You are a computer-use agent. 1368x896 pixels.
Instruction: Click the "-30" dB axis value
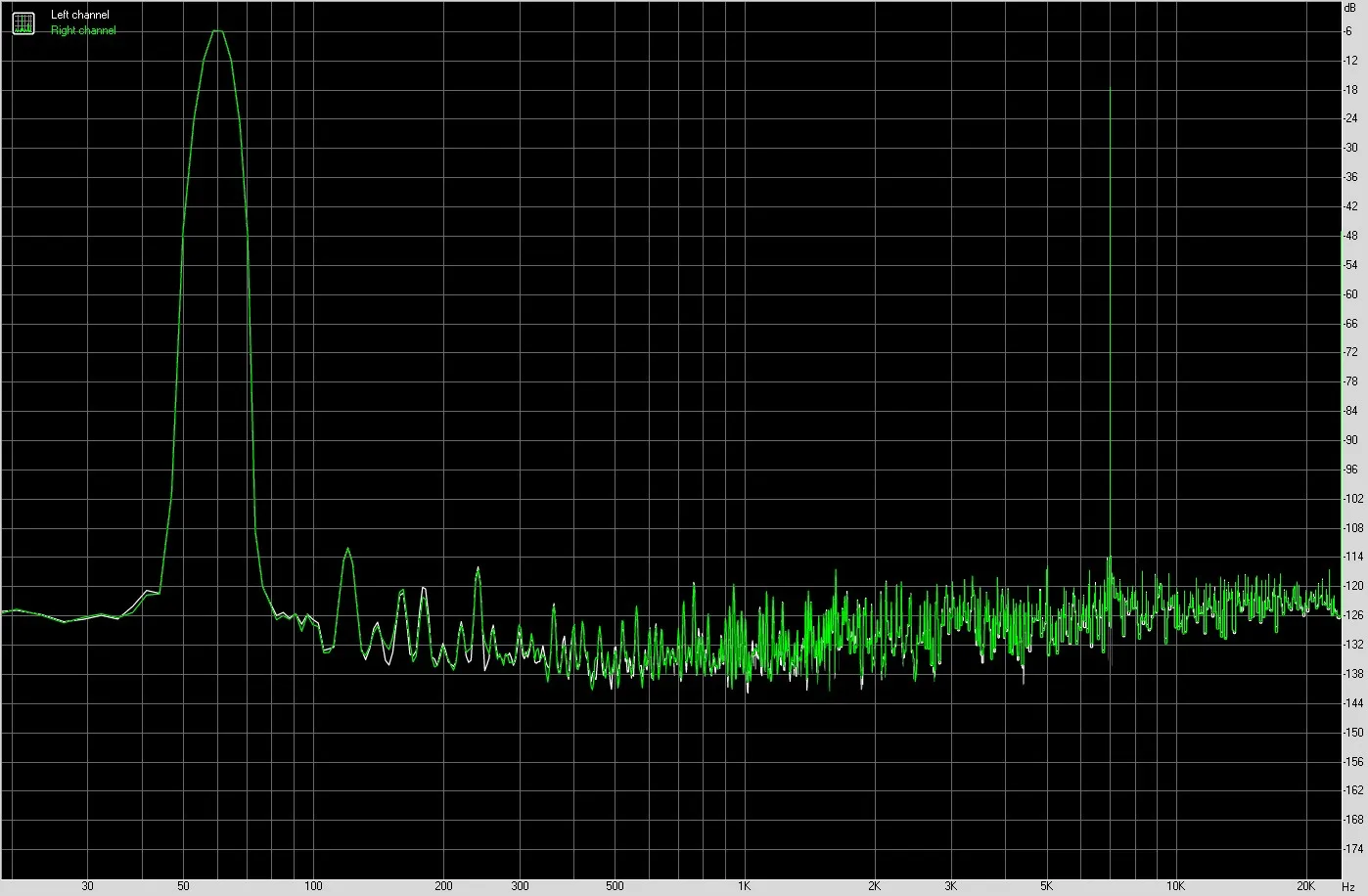click(x=1350, y=148)
